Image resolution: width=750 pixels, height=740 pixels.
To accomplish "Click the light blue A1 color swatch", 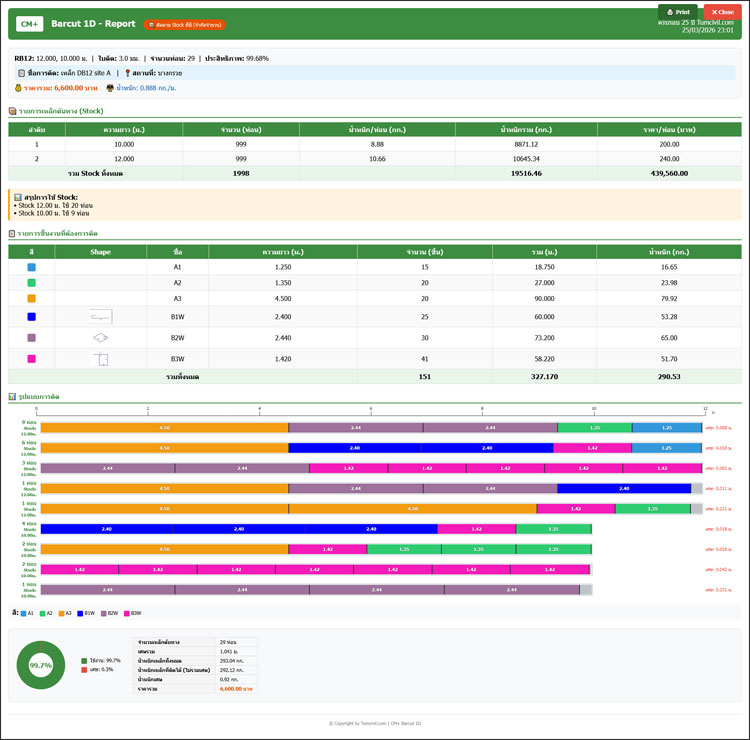I will 32,268.
